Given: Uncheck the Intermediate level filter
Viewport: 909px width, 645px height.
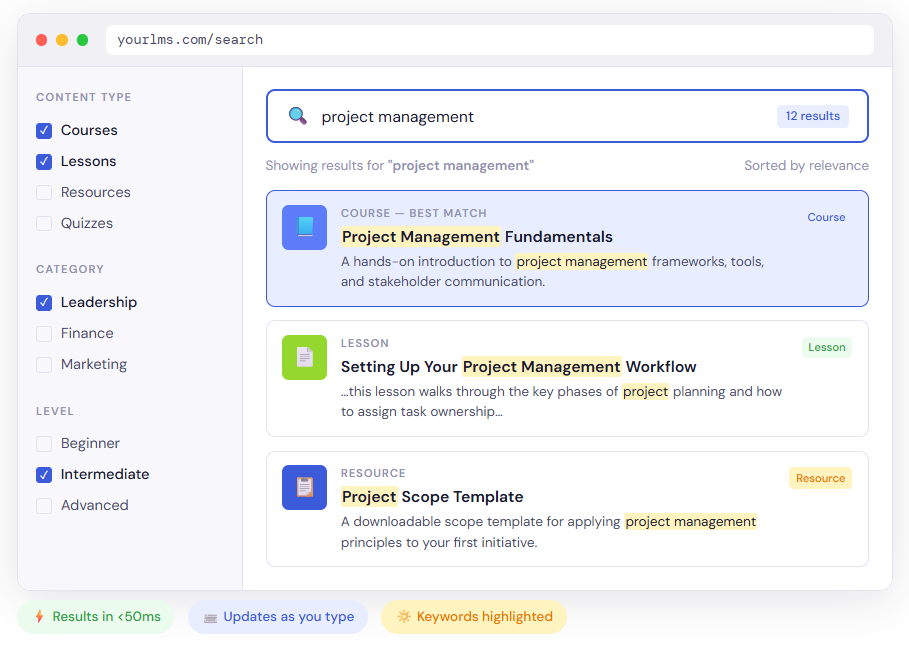Looking at the screenshot, I should pos(43,474).
